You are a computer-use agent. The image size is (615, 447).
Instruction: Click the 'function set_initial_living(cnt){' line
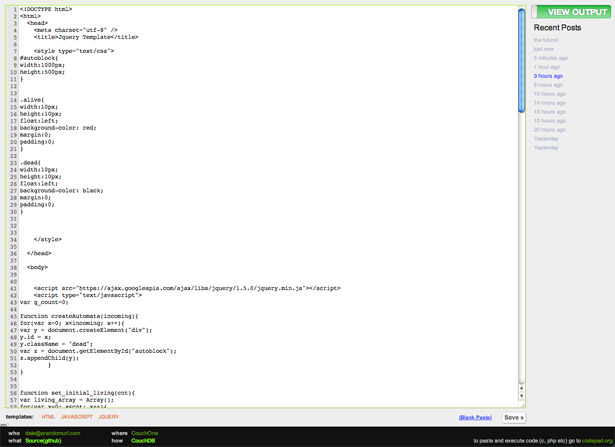[x=77, y=393]
